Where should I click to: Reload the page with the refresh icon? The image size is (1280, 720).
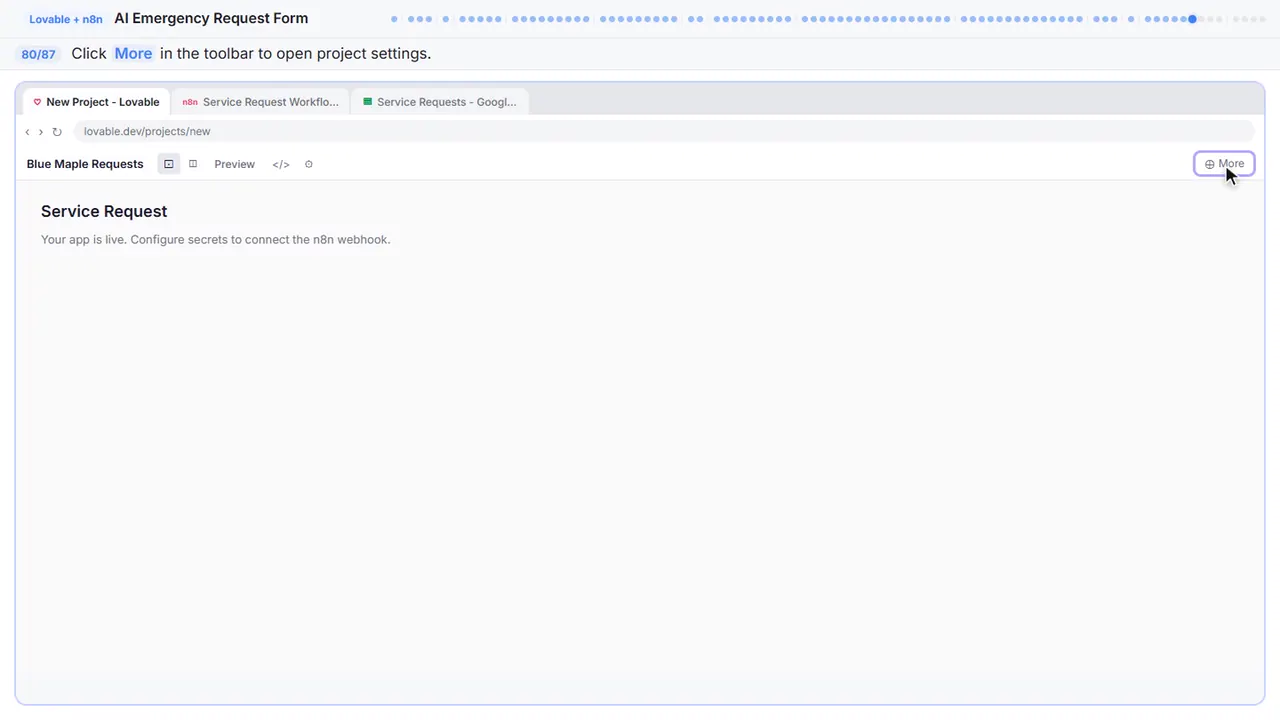click(x=57, y=132)
